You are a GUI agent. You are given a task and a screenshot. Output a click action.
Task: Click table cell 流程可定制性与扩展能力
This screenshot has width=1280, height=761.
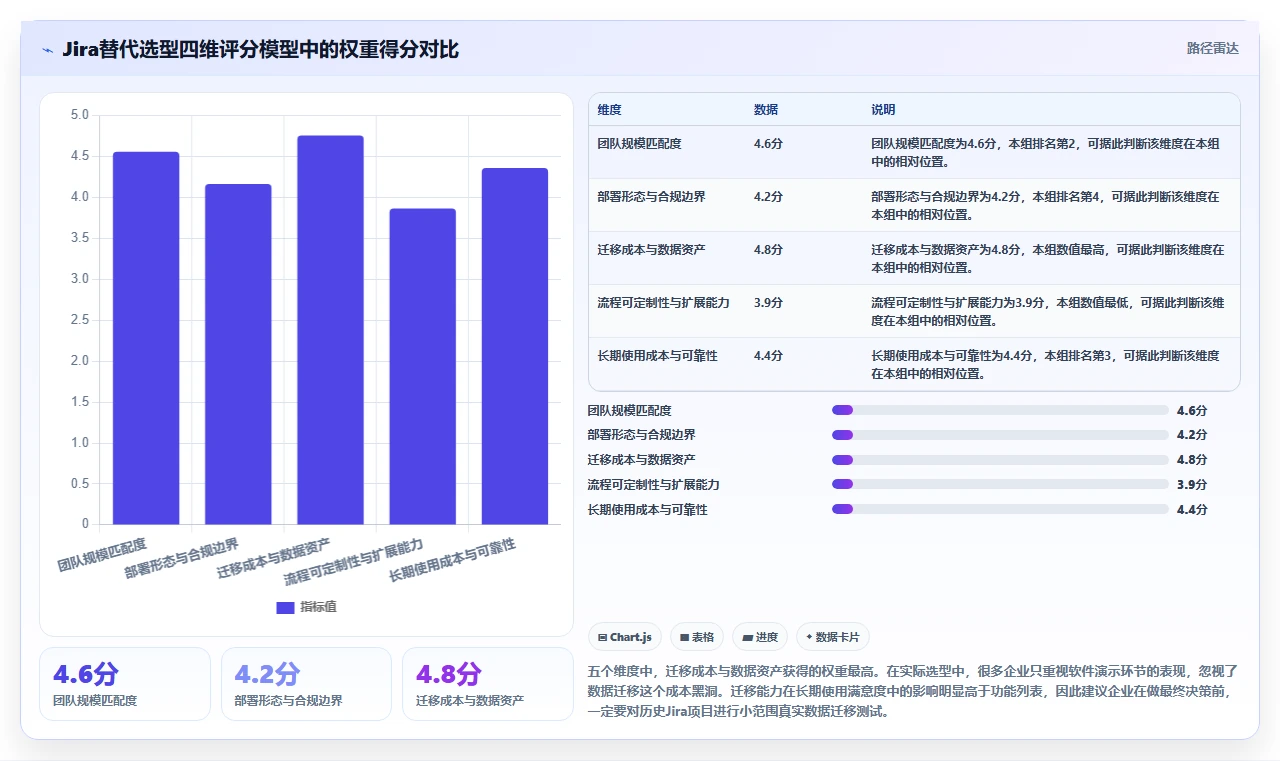click(x=664, y=303)
